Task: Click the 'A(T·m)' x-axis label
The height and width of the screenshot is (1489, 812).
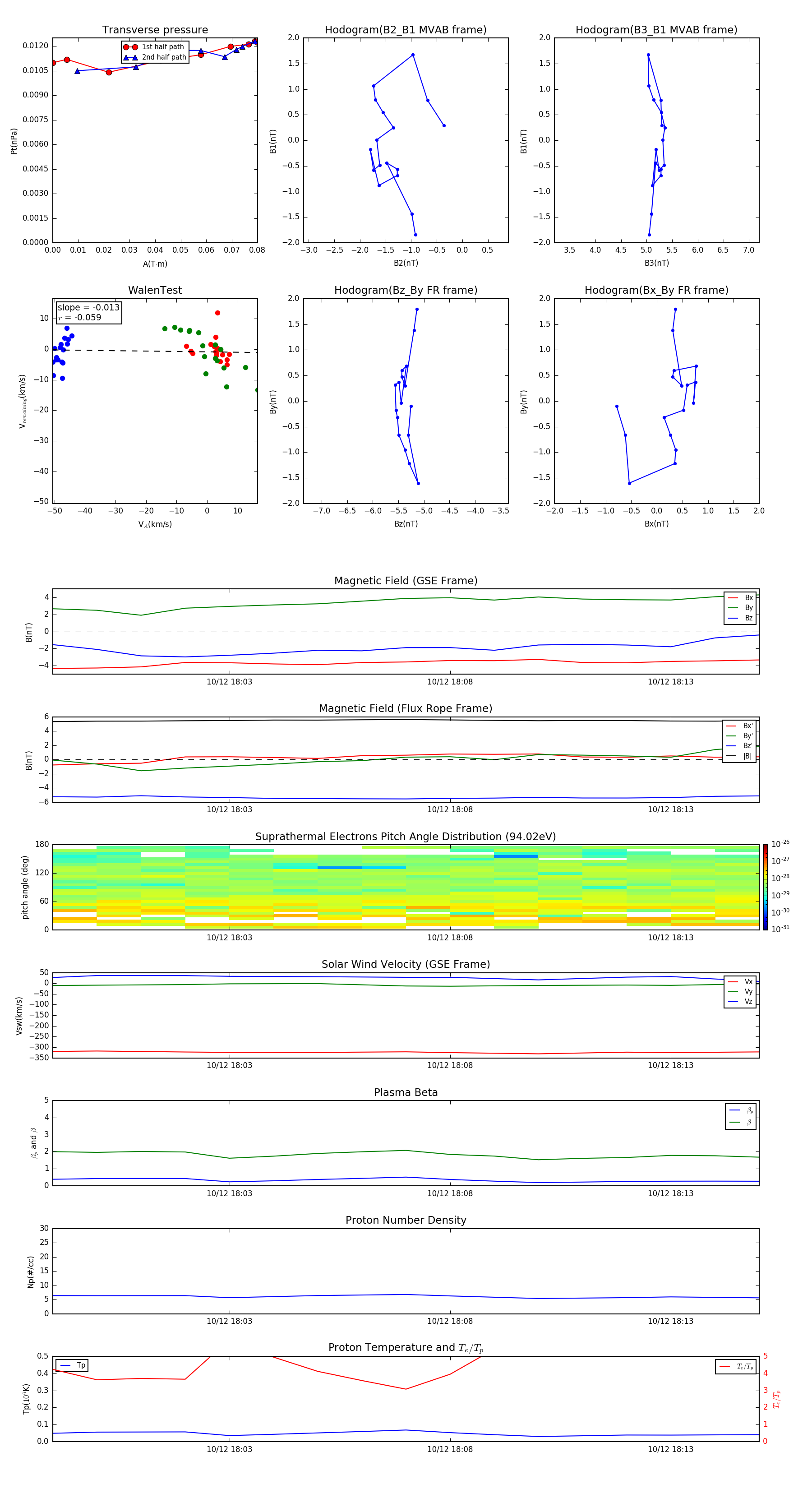Action: 155,264
